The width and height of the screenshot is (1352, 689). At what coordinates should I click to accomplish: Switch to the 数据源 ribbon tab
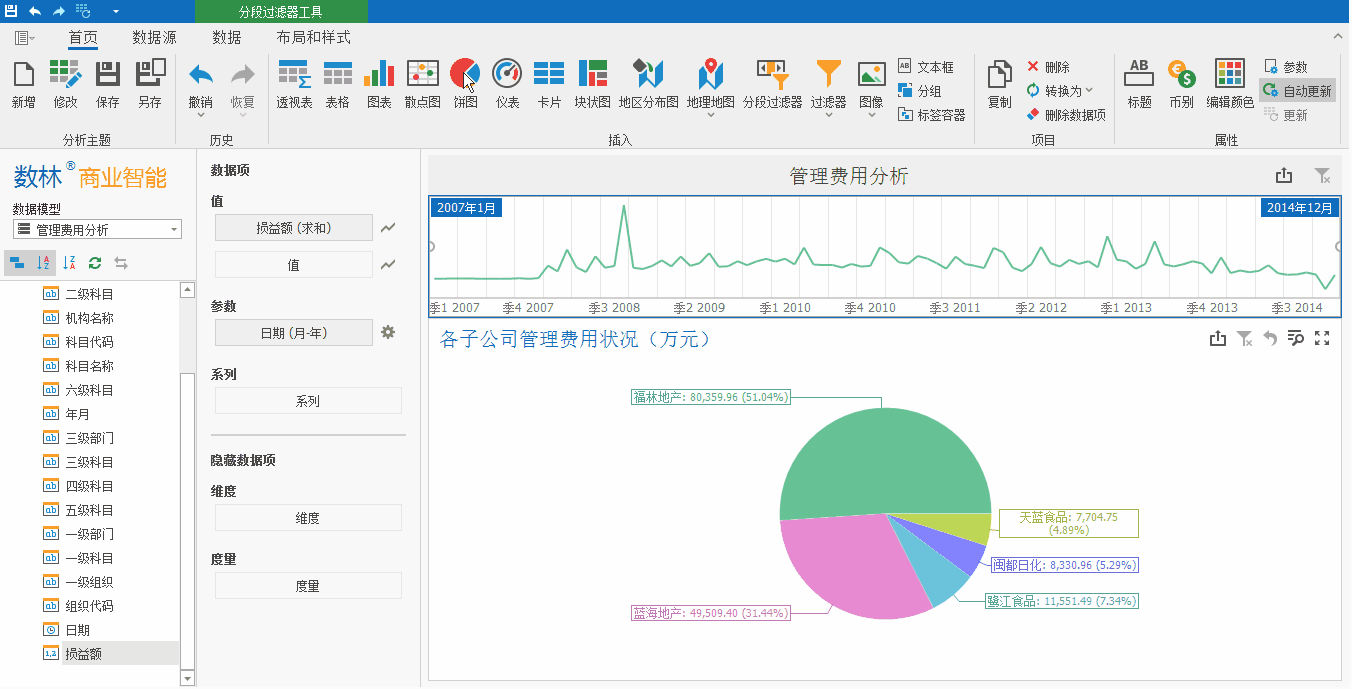click(152, 37)
